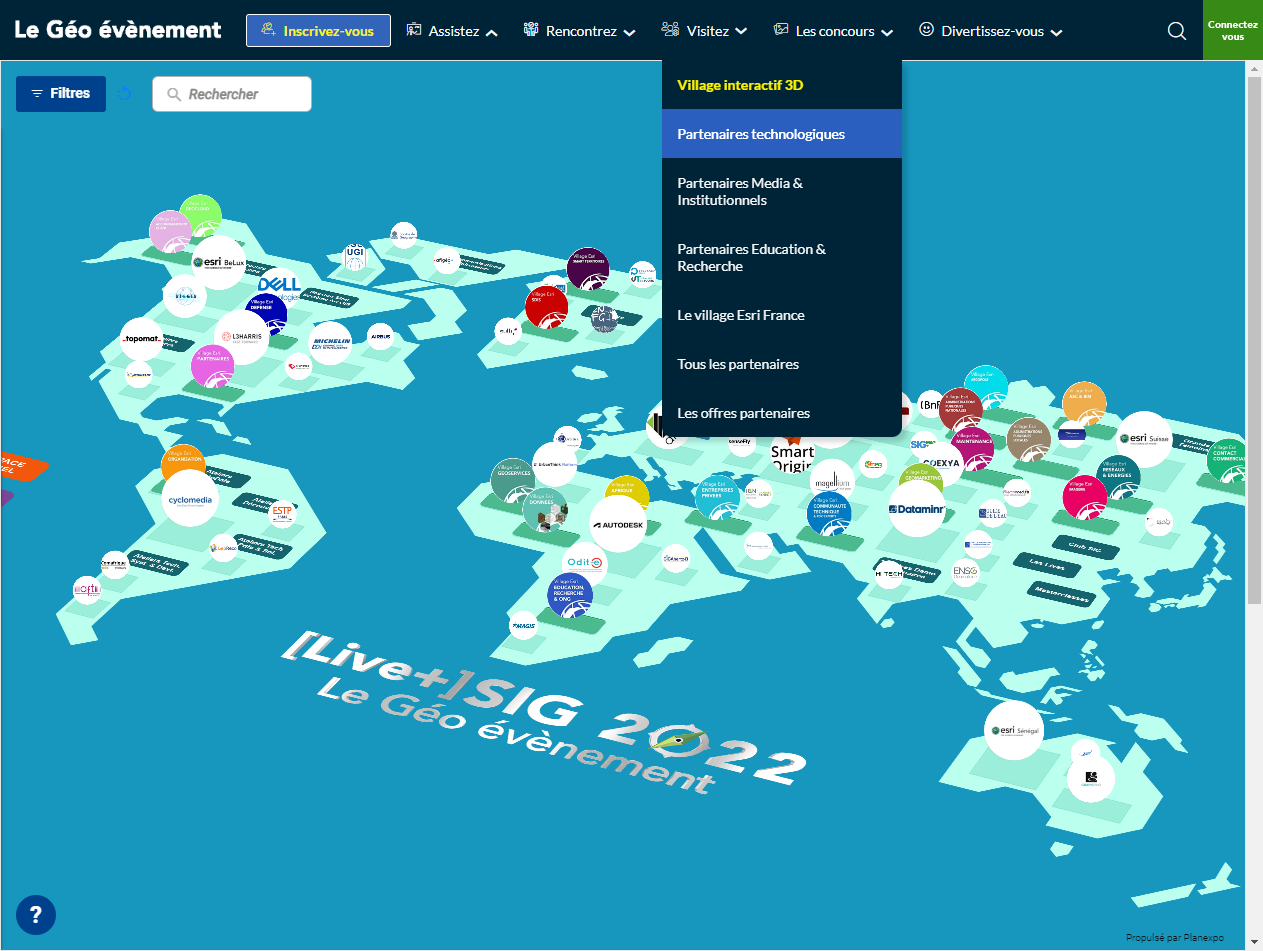Image resolution: width=1263 pixels, height=951 pixels.
Task: Open the esri Sénégal booth bubble
Action: click(x=1013, y=730)
